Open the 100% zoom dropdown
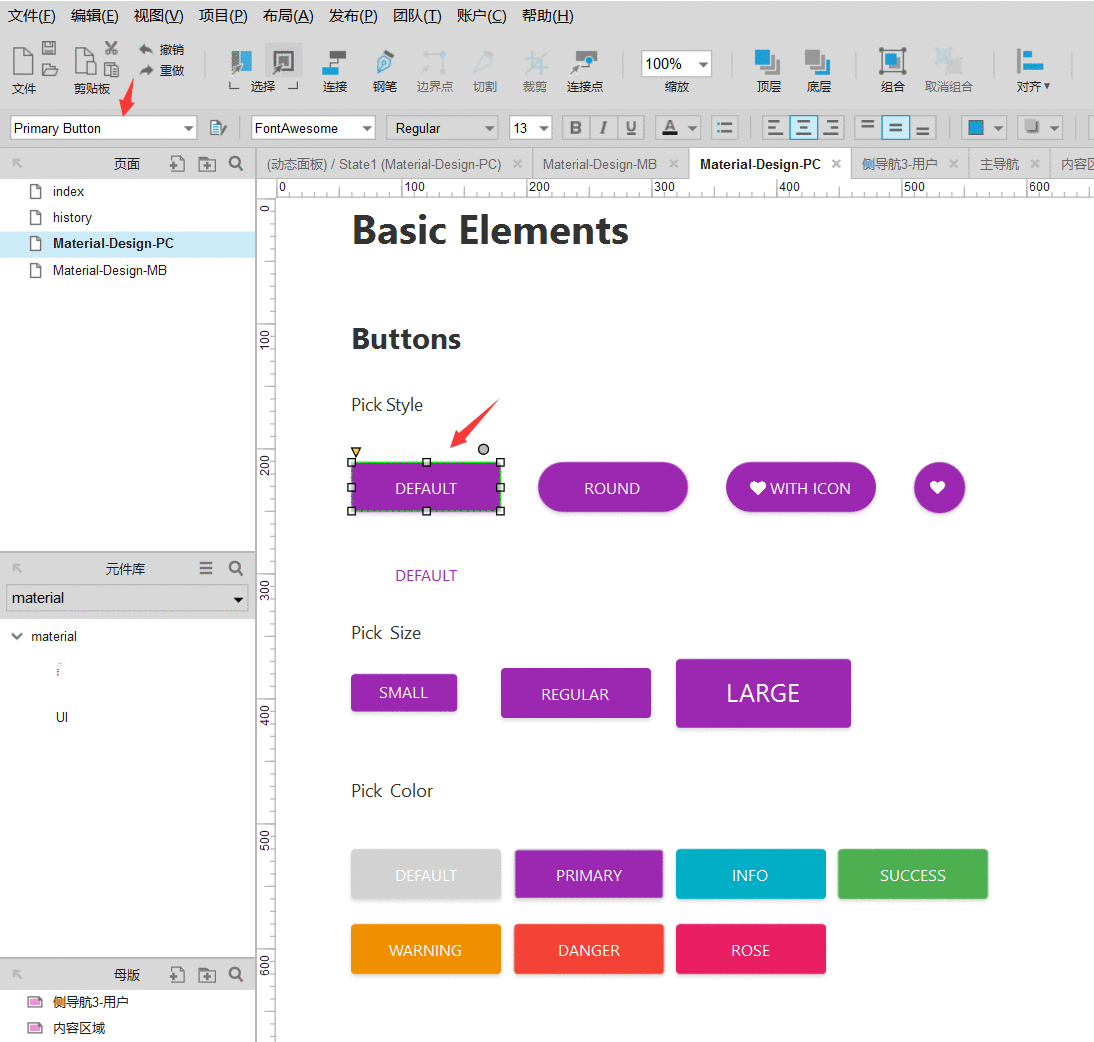Viewport: 1094px width, 1042px height. point(703,64)
